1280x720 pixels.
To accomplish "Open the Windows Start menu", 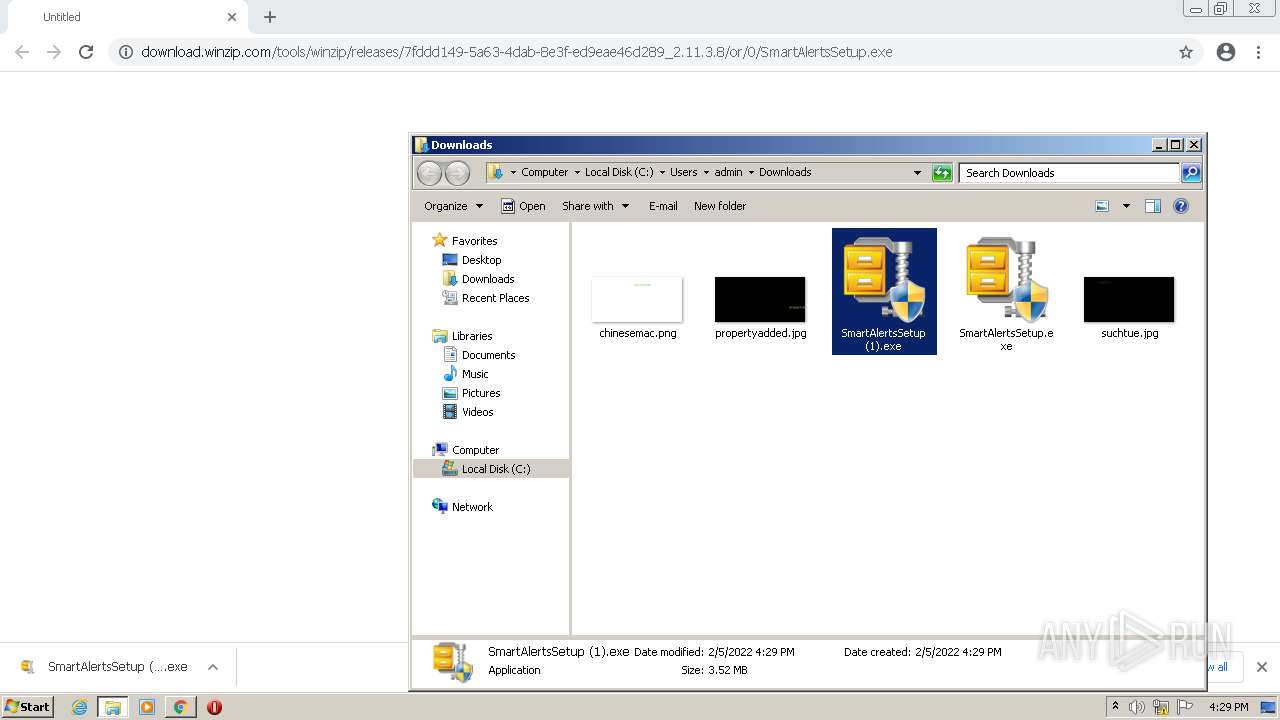I will 27,707.
